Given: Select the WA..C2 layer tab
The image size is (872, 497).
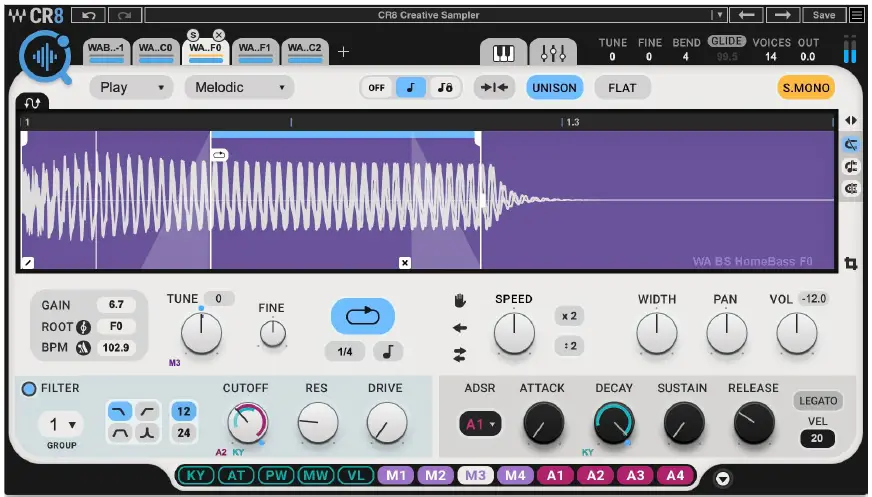Looking at the screenshot, I should 304,52.
